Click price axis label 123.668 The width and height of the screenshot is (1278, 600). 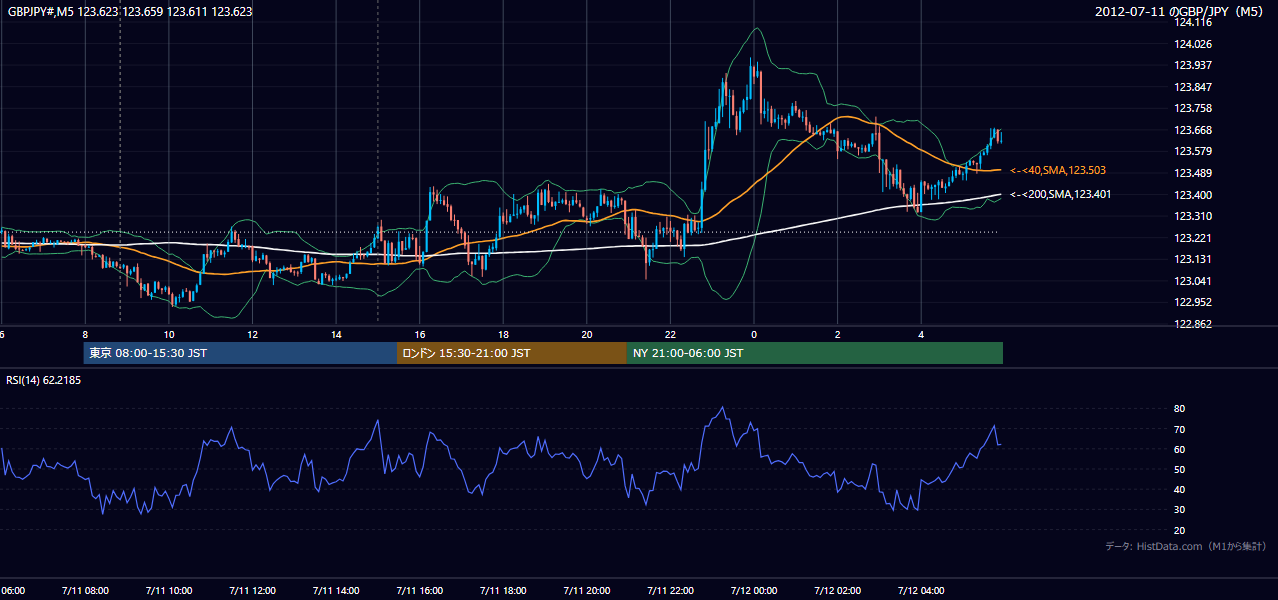pyautogui.click(x=1195, y=130)
